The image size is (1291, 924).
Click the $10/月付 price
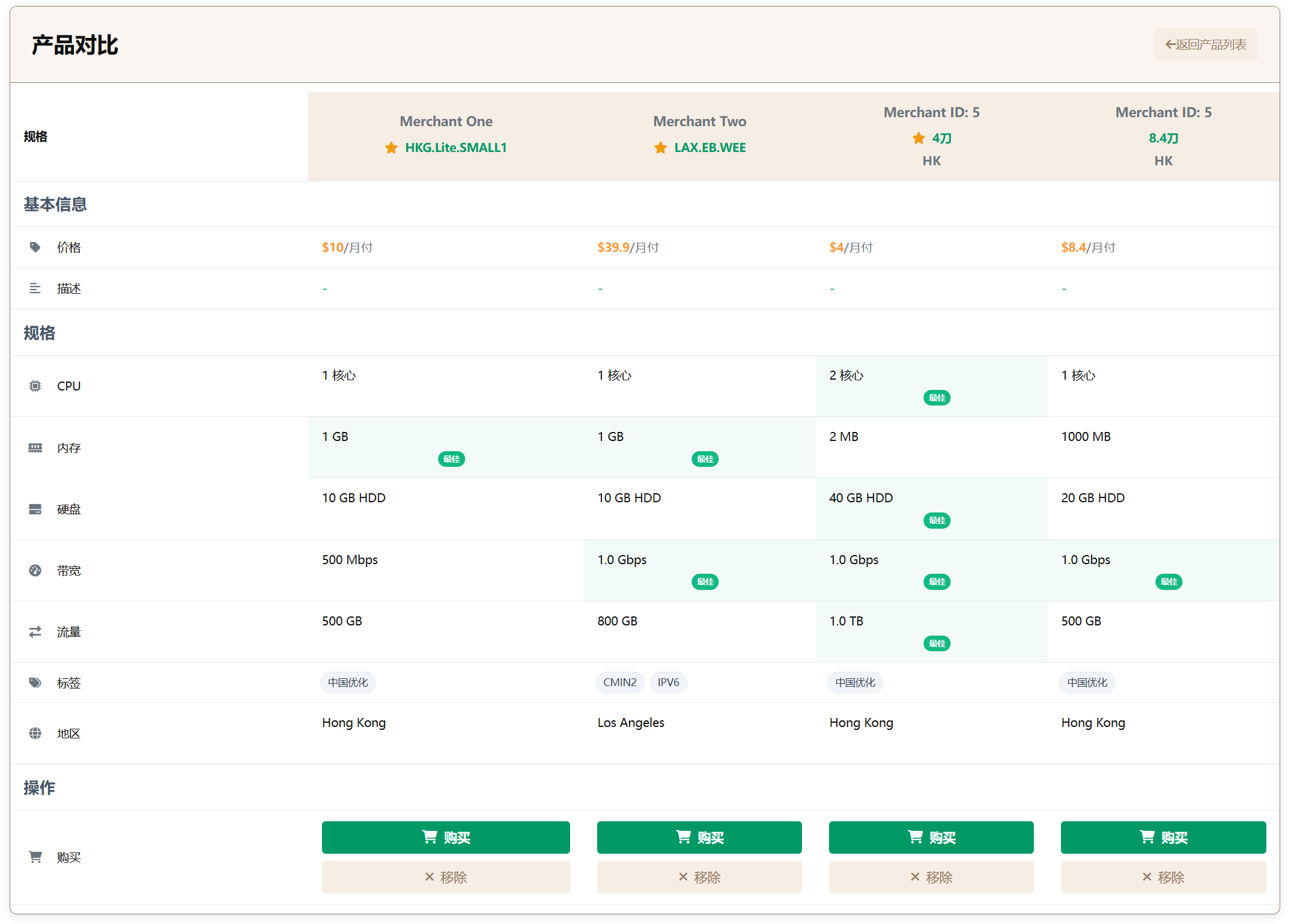tap(347, 248)
